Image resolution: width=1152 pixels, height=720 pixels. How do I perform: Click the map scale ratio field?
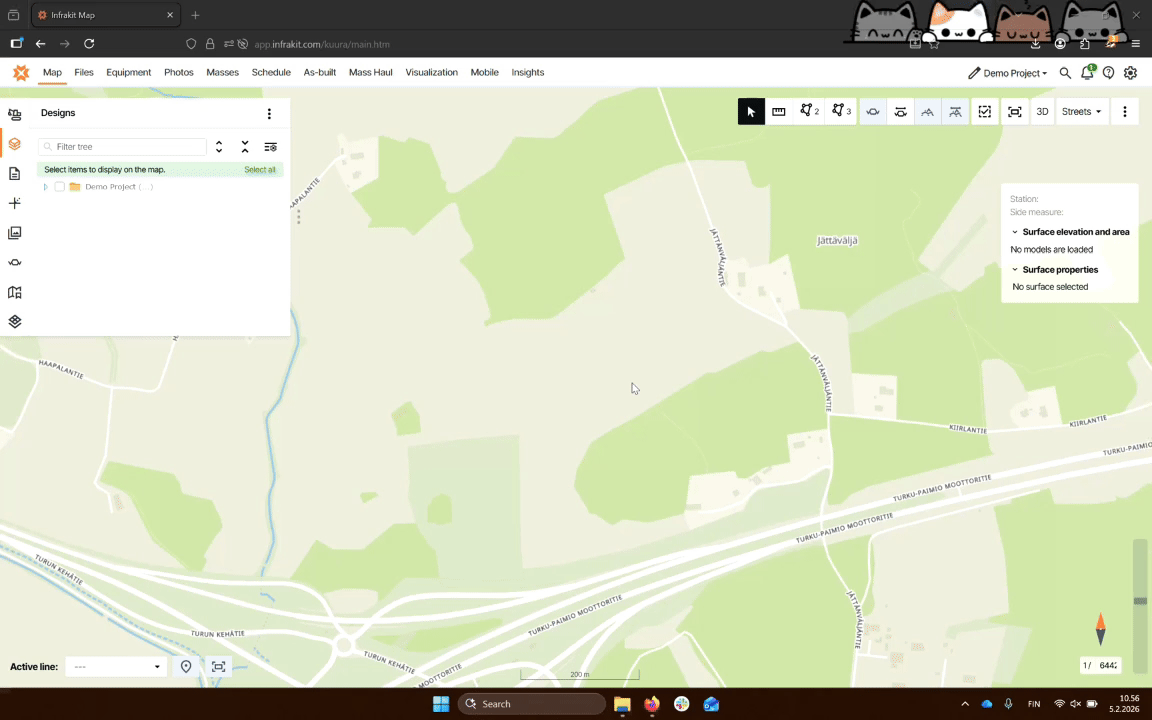[x=1100, y=666]
